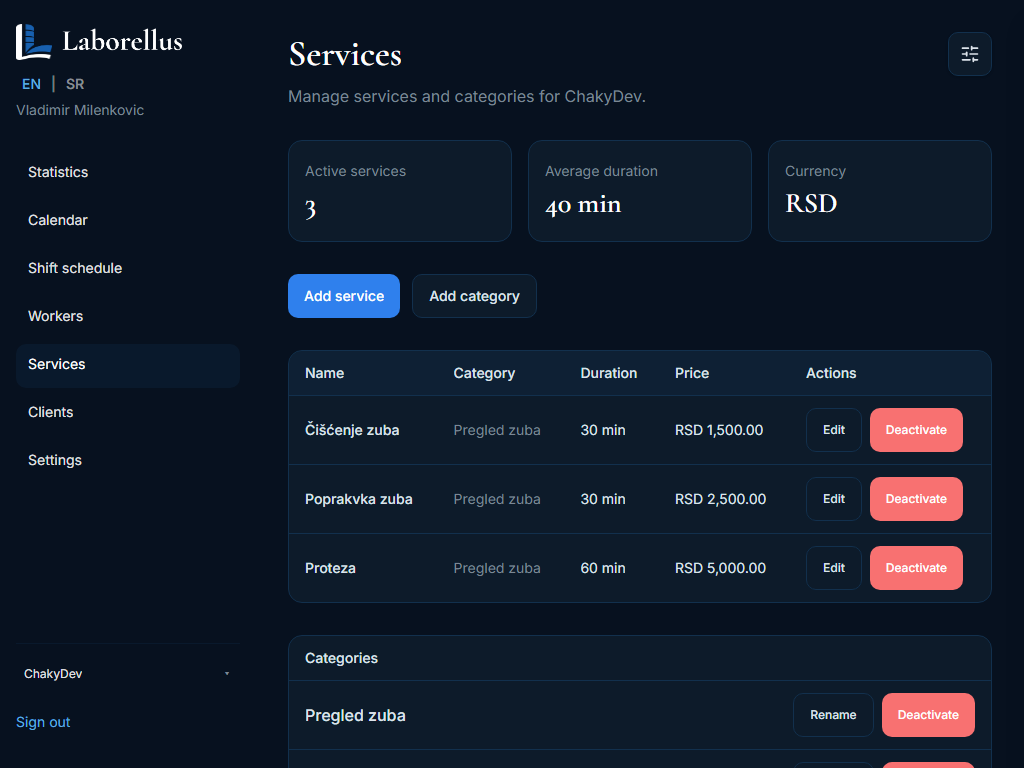Screen dimensions: 1024x768
Task: Click the RSD 5,000.00 price cell
Action: click(x=720, y=568)
